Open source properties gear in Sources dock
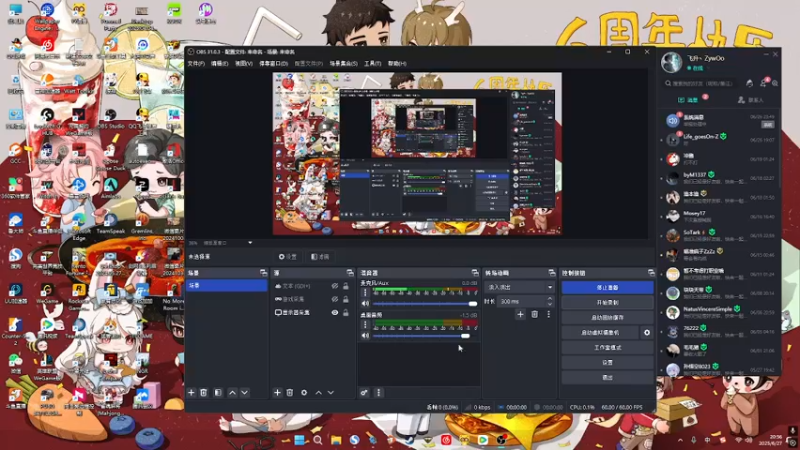The width and height of the screenshot is (800, 450). pos(304,393)
